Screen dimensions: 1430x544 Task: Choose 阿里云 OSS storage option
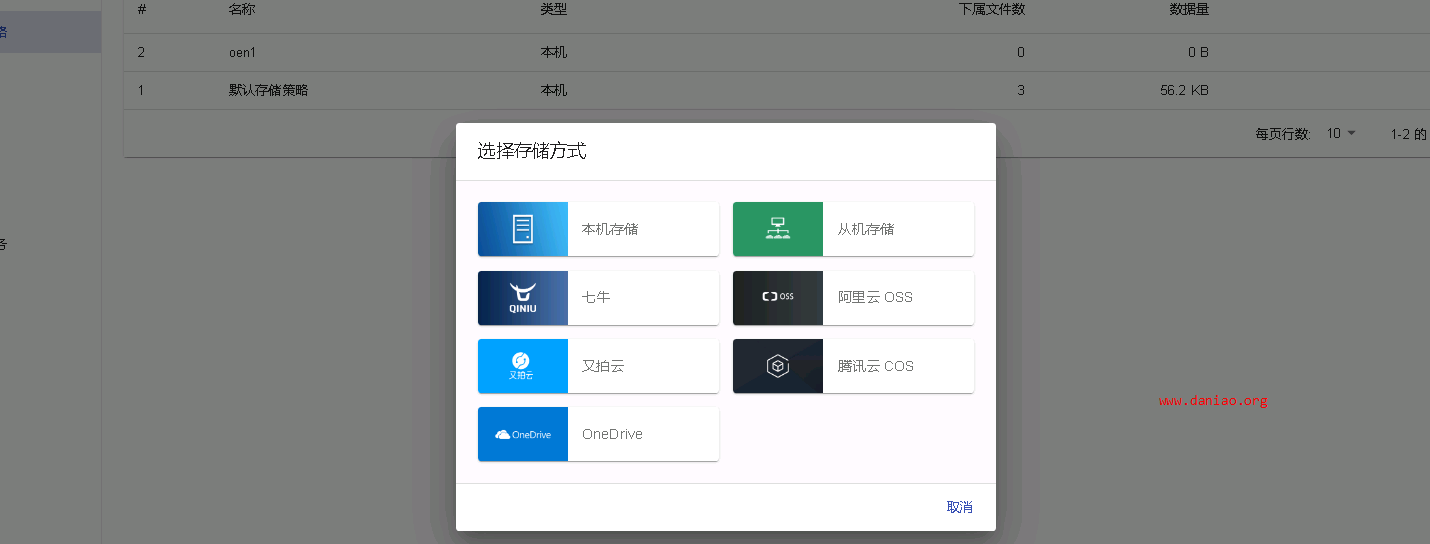[x=853, y=298]
